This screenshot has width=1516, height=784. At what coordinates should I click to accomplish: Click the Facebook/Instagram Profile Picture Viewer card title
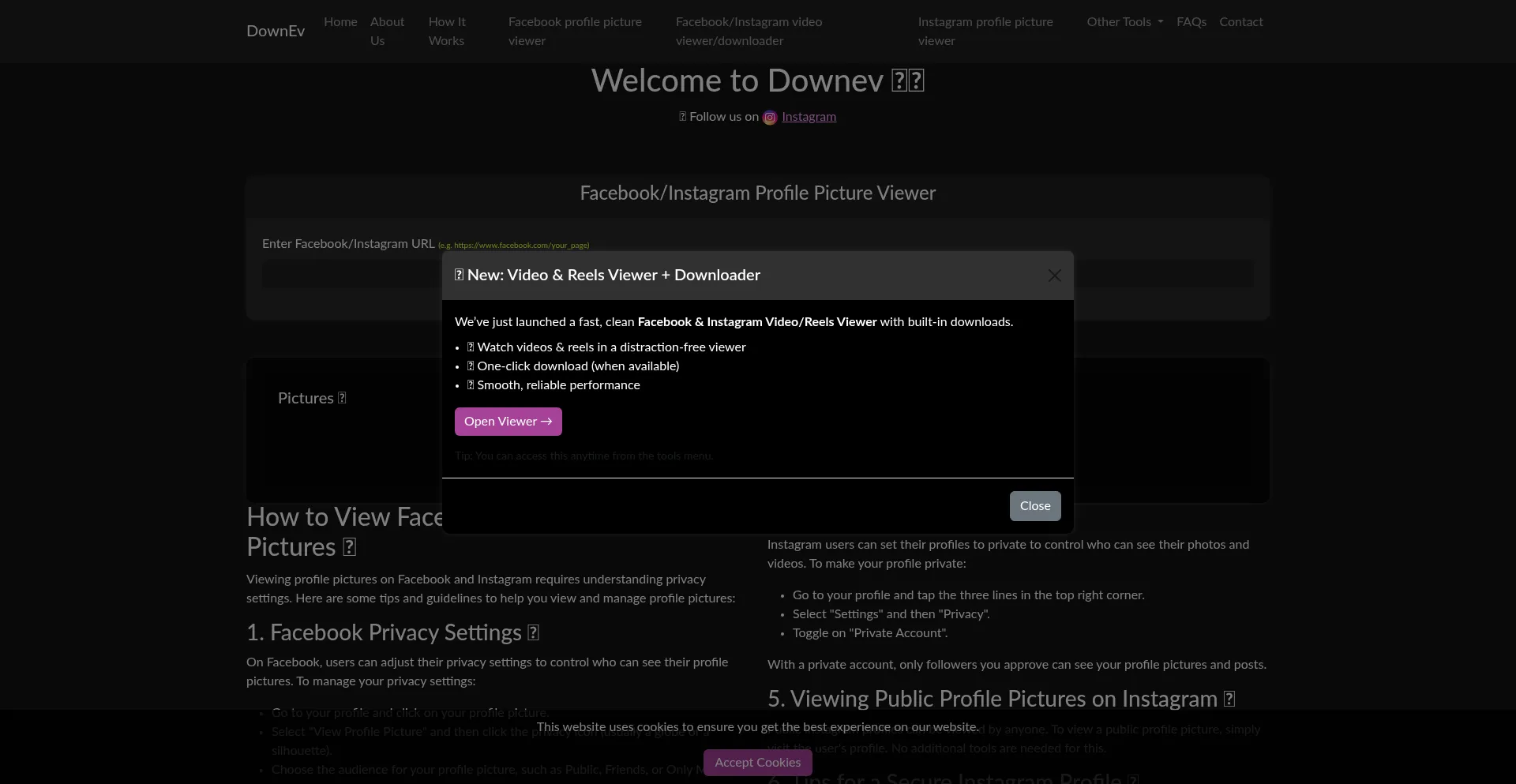coord(757,193)
